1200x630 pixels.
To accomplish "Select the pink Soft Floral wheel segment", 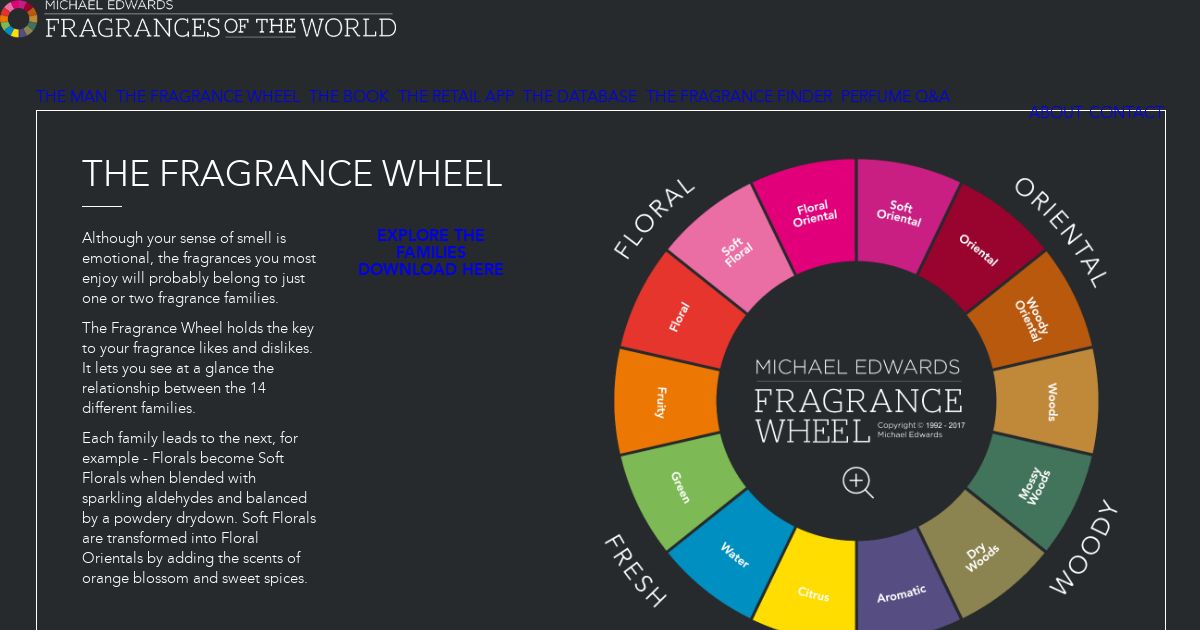I will pos(735,250).
